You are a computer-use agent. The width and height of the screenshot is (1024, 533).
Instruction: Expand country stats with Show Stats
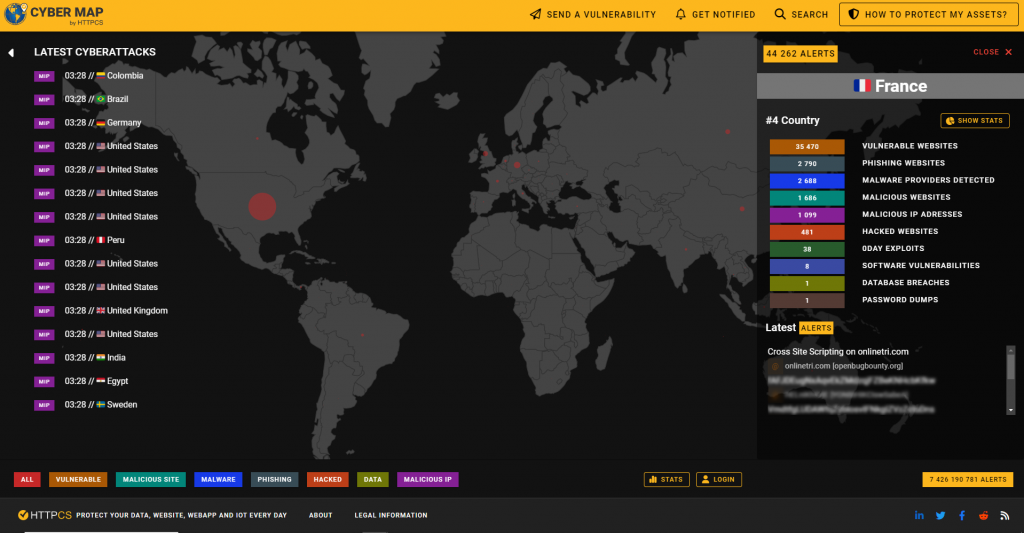point(975,121)
